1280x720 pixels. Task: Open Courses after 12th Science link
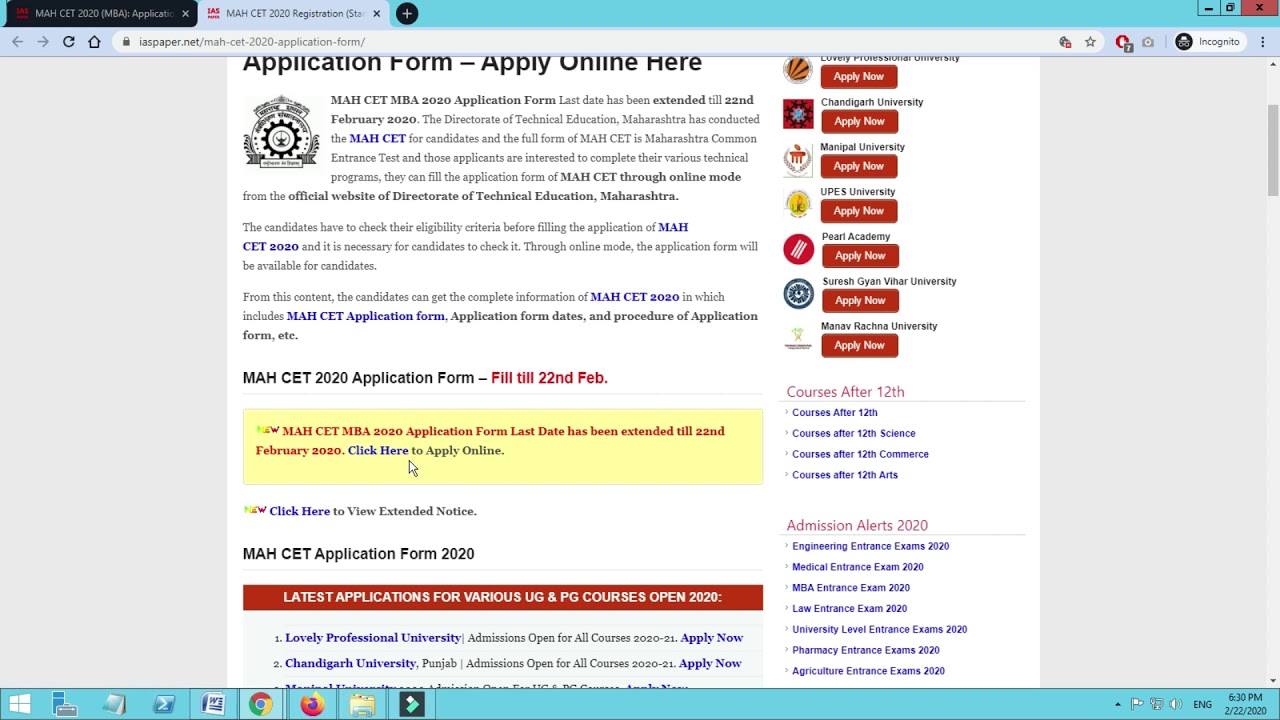click(x=853, y=433)
